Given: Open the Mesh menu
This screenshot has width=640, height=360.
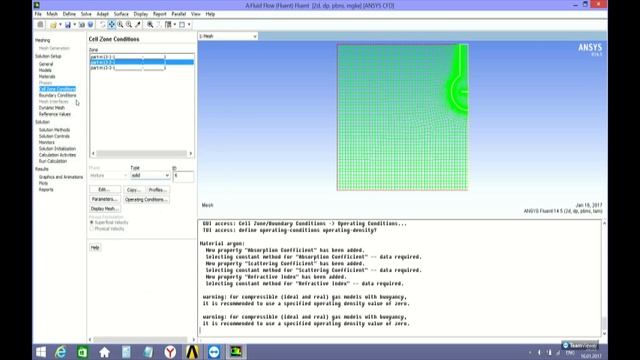Looking at the screenshot, I should point(52,14).
